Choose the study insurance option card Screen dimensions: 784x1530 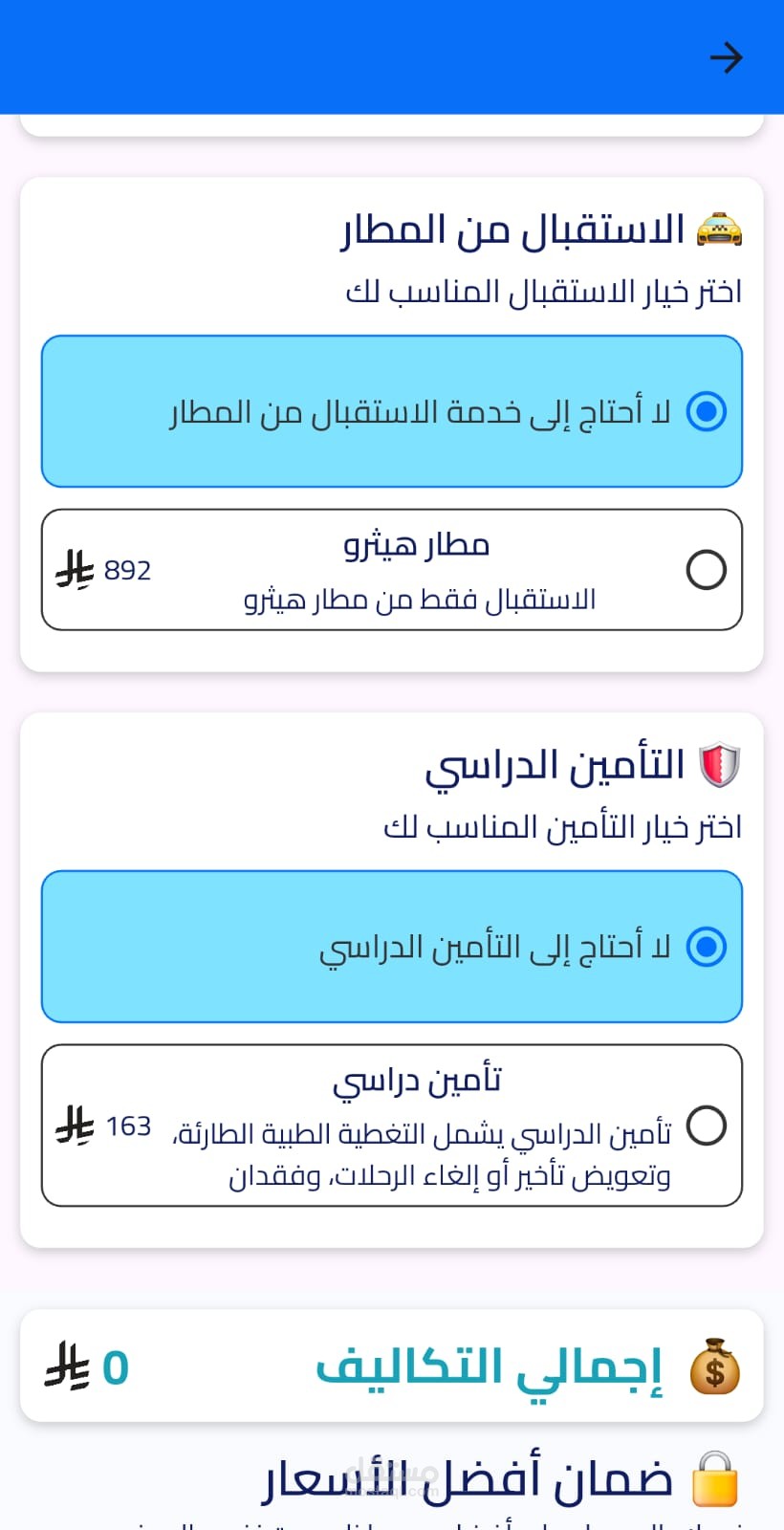pyautogui.click(x=392, y=1126)
